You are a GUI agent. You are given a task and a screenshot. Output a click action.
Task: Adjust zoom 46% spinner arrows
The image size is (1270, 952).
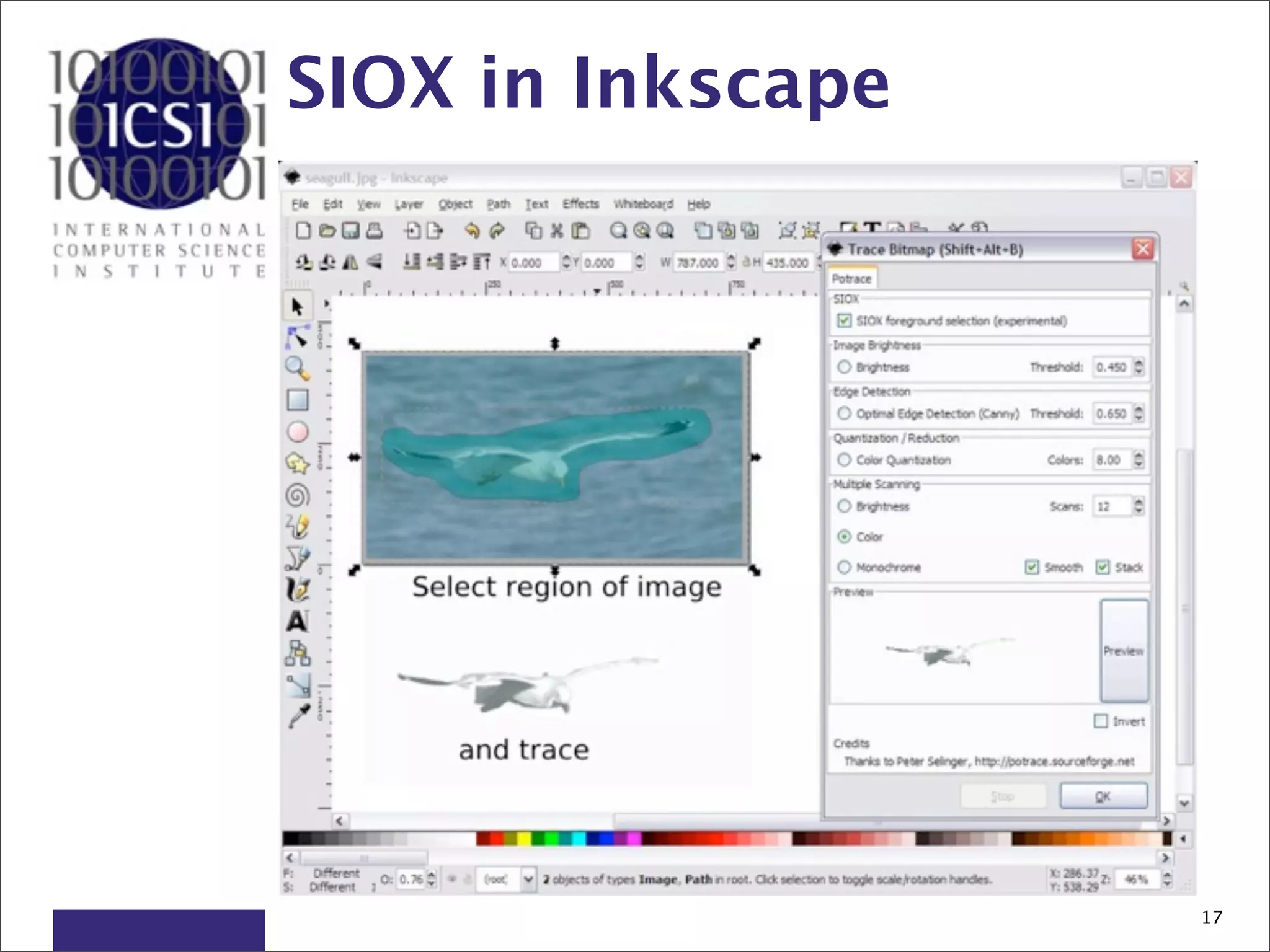[x=1167, y=879]
